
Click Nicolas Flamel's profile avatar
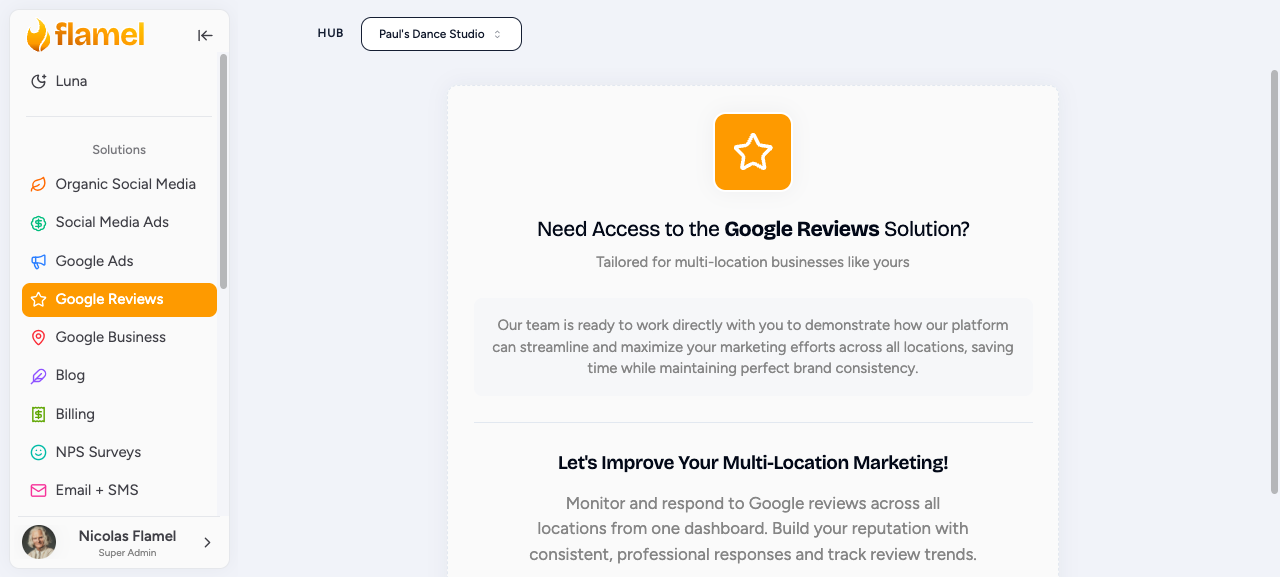pos(39,542)
